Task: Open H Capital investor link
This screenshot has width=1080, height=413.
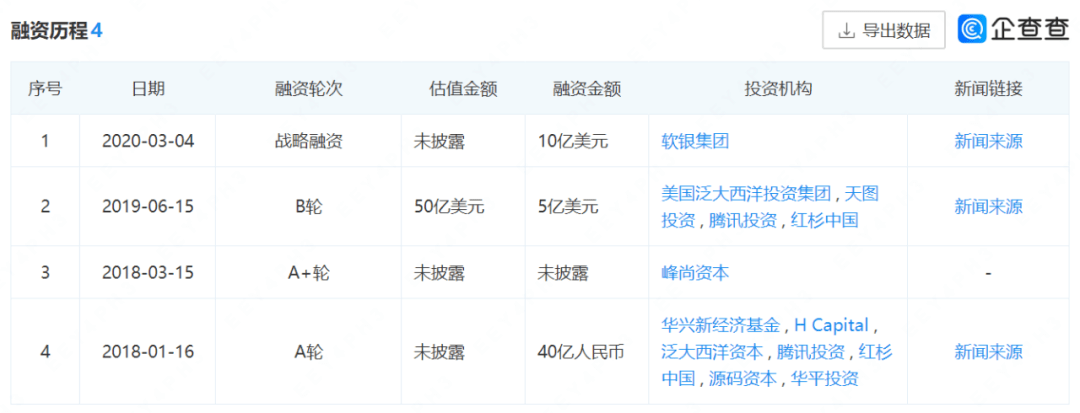Action: point(833,325)
